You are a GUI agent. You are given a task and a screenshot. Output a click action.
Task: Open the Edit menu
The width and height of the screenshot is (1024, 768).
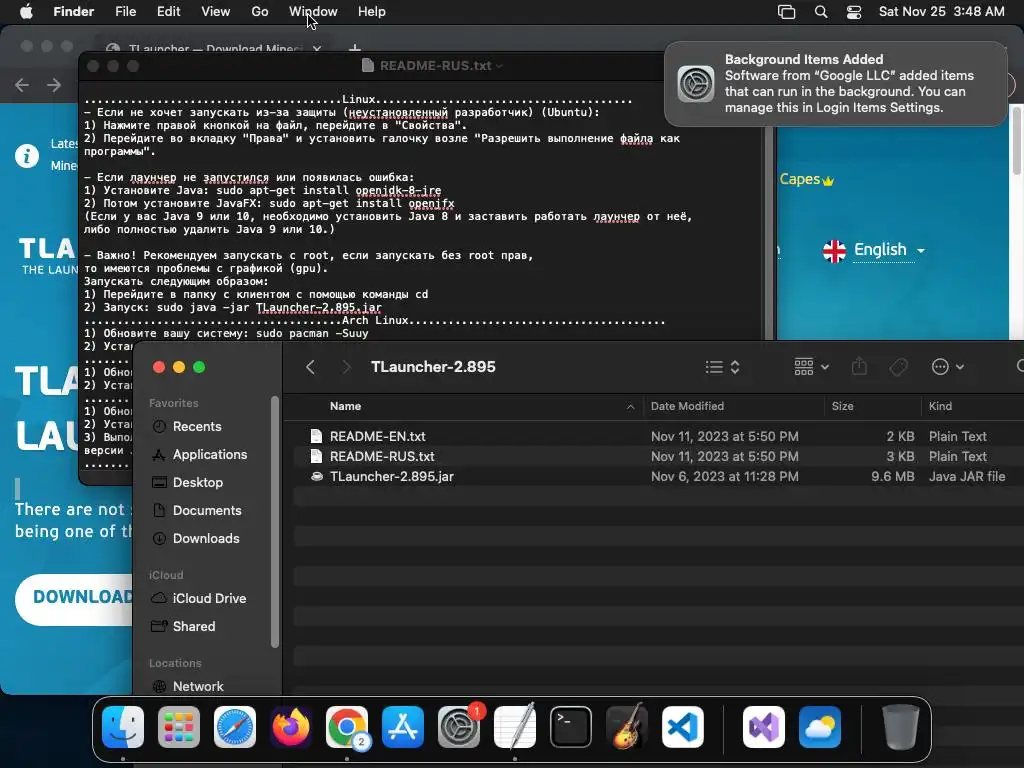168,12
